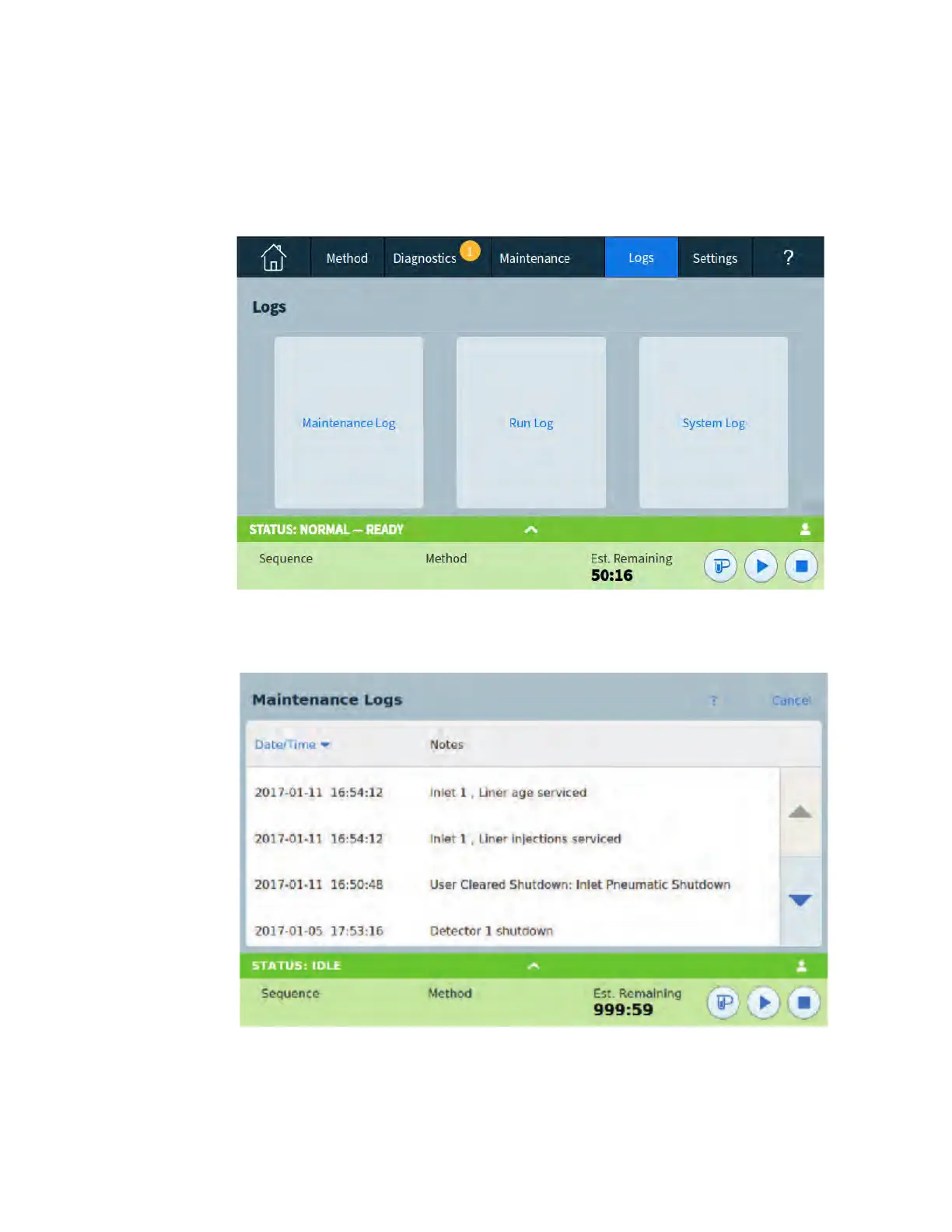Click the user icon on IDLE status bar
Screen dimensions: 952x1232
801,966
